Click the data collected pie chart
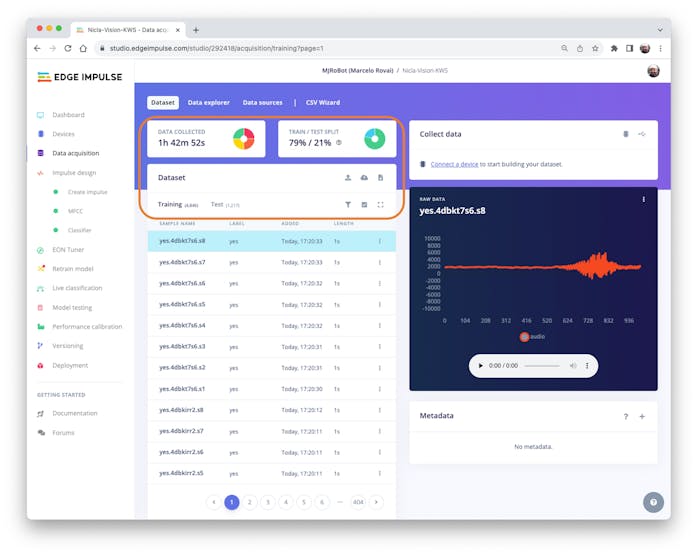Screen dimensions: 698x555 click(243, 139)
